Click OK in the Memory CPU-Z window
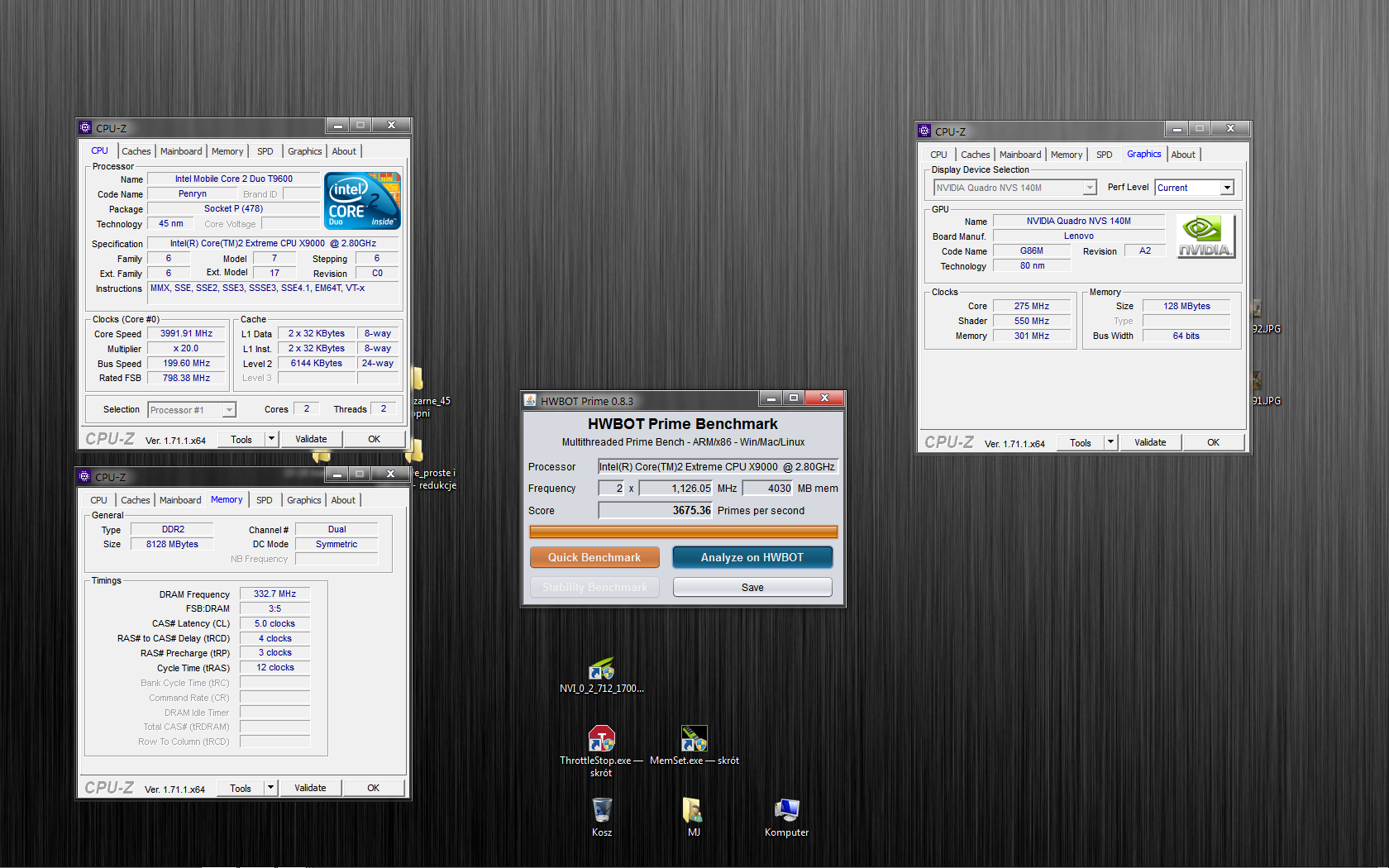Screen dimensions: 1389x868 [x=374, y=788]
